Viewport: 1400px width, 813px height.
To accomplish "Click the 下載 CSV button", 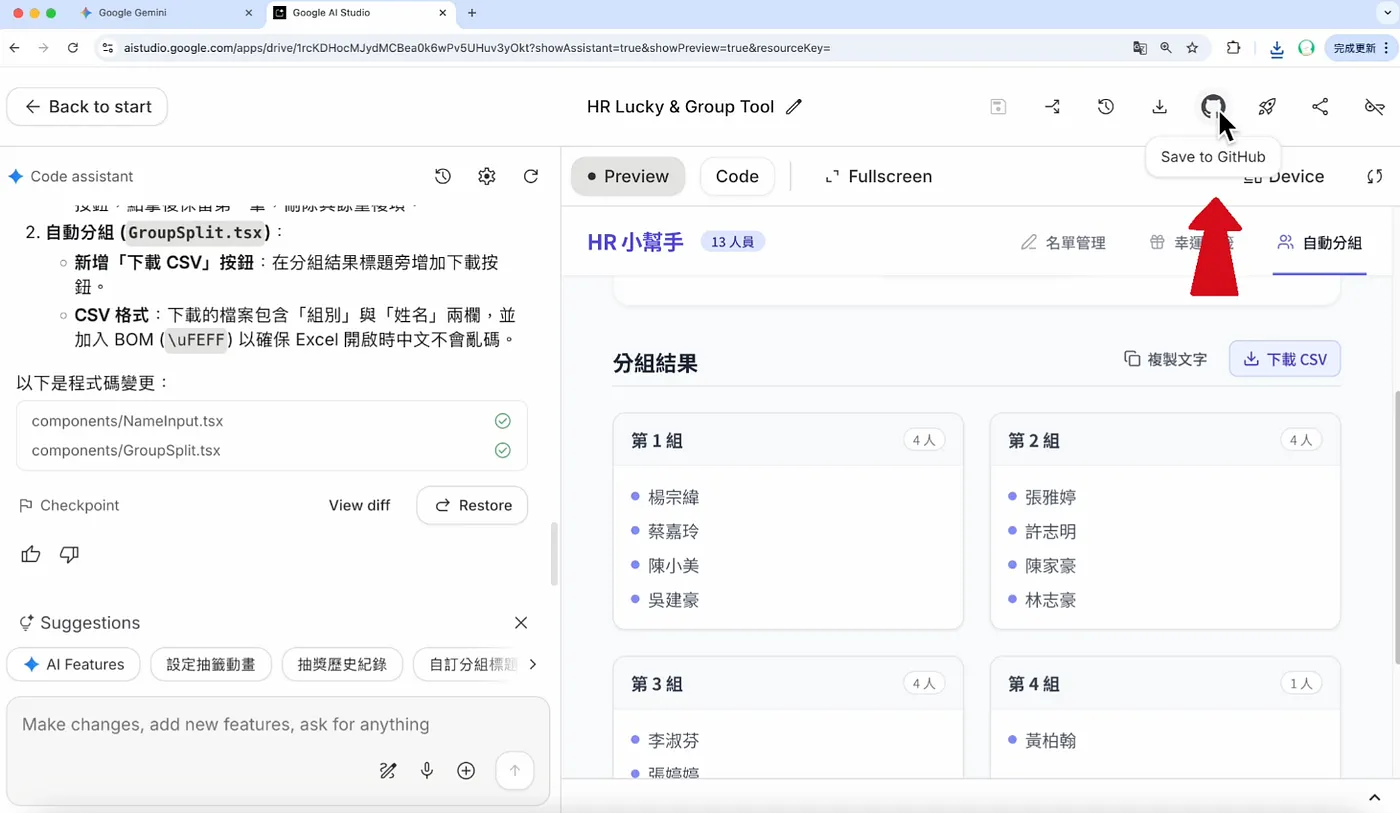I will 1285,359.
